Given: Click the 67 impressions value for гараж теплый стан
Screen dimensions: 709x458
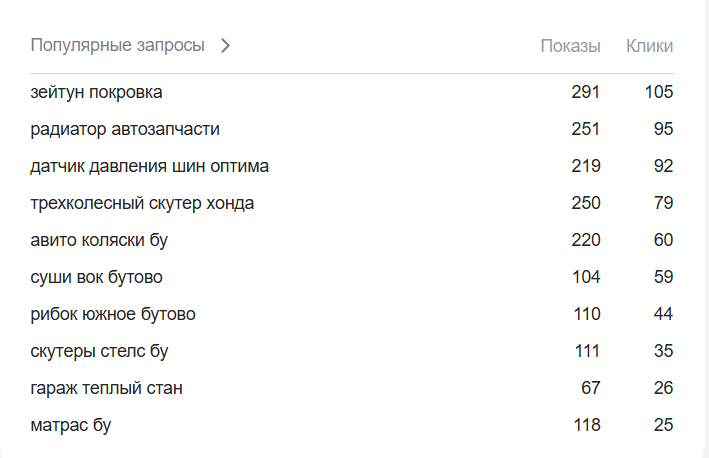Looking at the screenshot, I should [591, 388].
